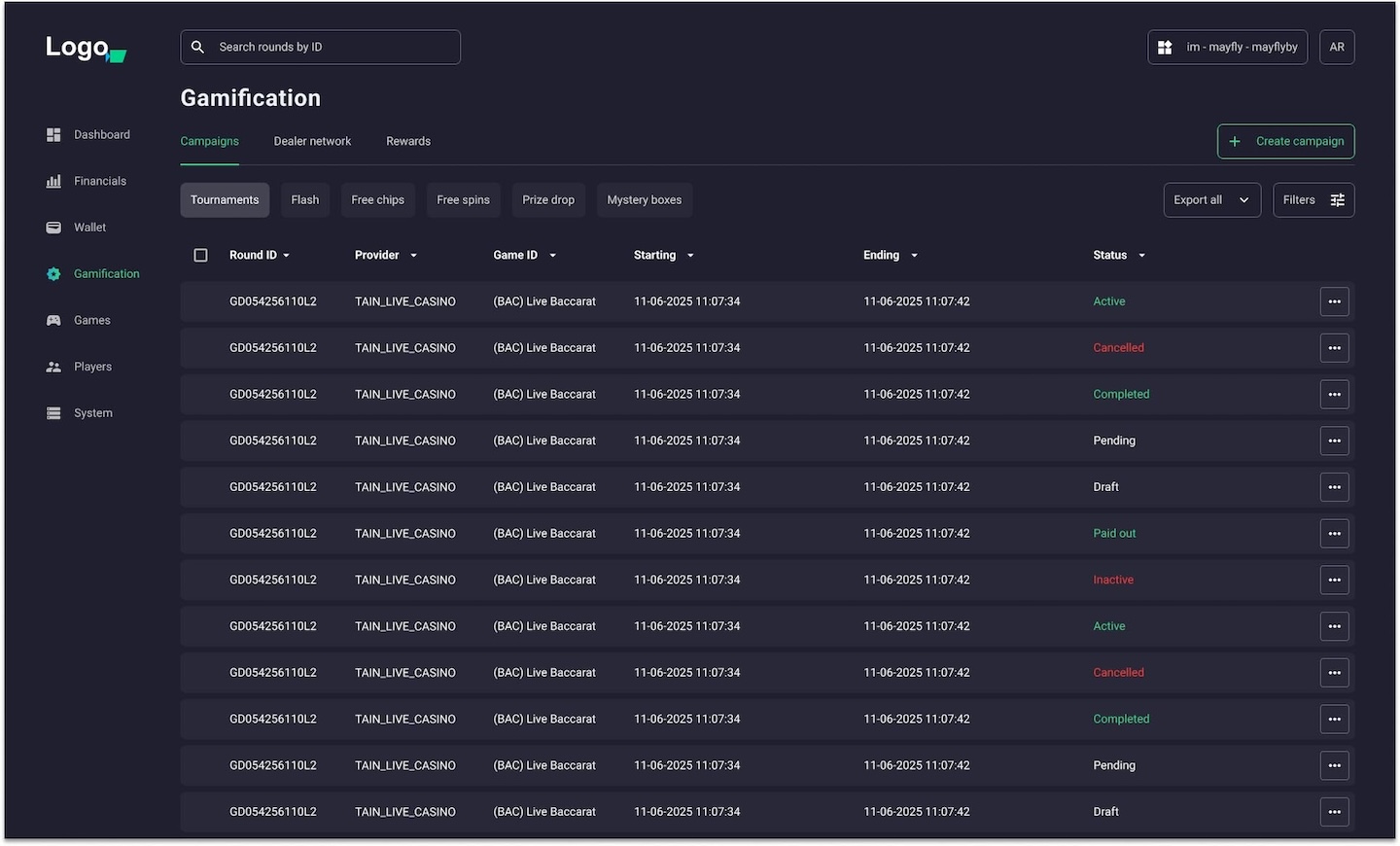The image size is (1400, 846).
Task: Click the Filters sliders icon
Action: click(x=1338, y=200)
